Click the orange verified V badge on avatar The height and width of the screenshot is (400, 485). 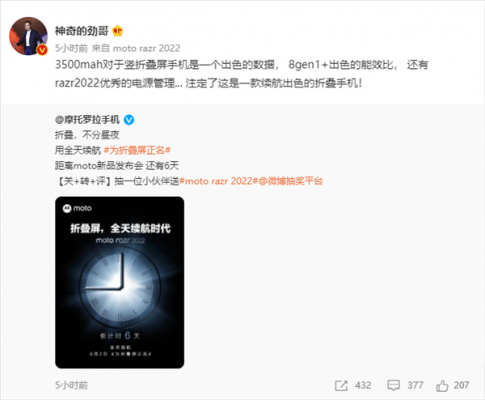coord(42,50)
